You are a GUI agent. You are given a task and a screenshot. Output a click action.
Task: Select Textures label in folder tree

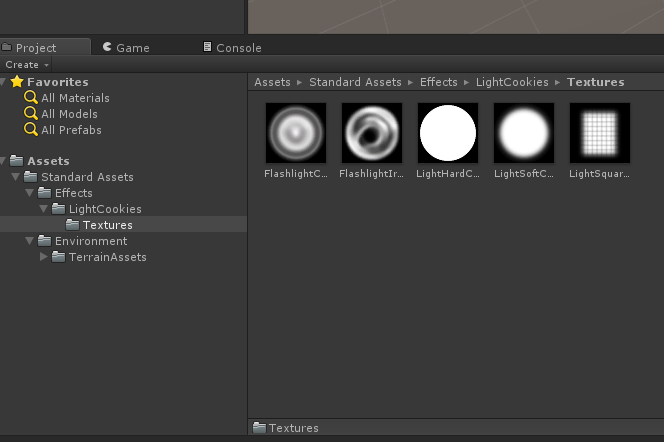[x=108, y=225]
